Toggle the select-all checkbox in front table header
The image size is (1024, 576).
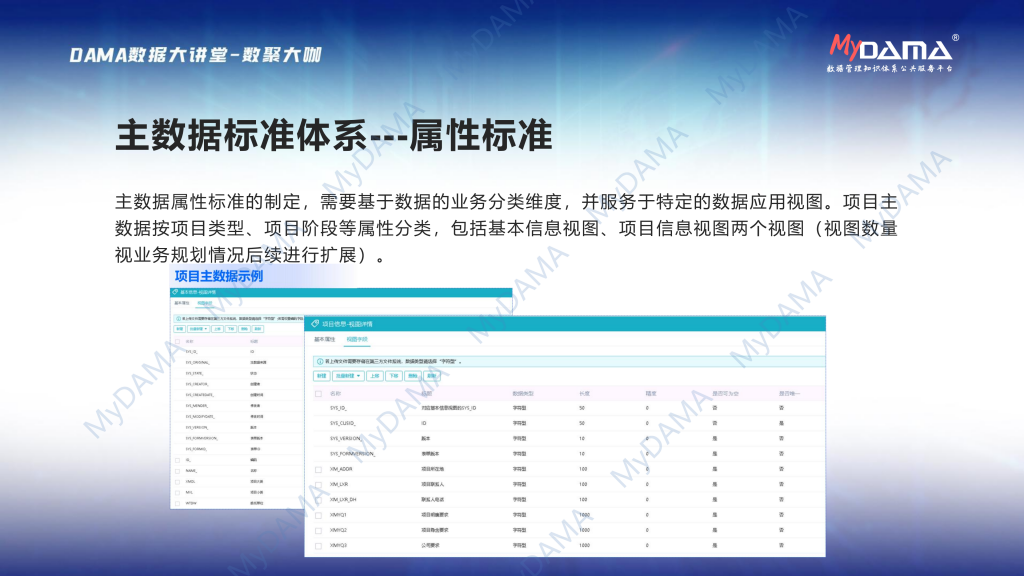[318, 393]
